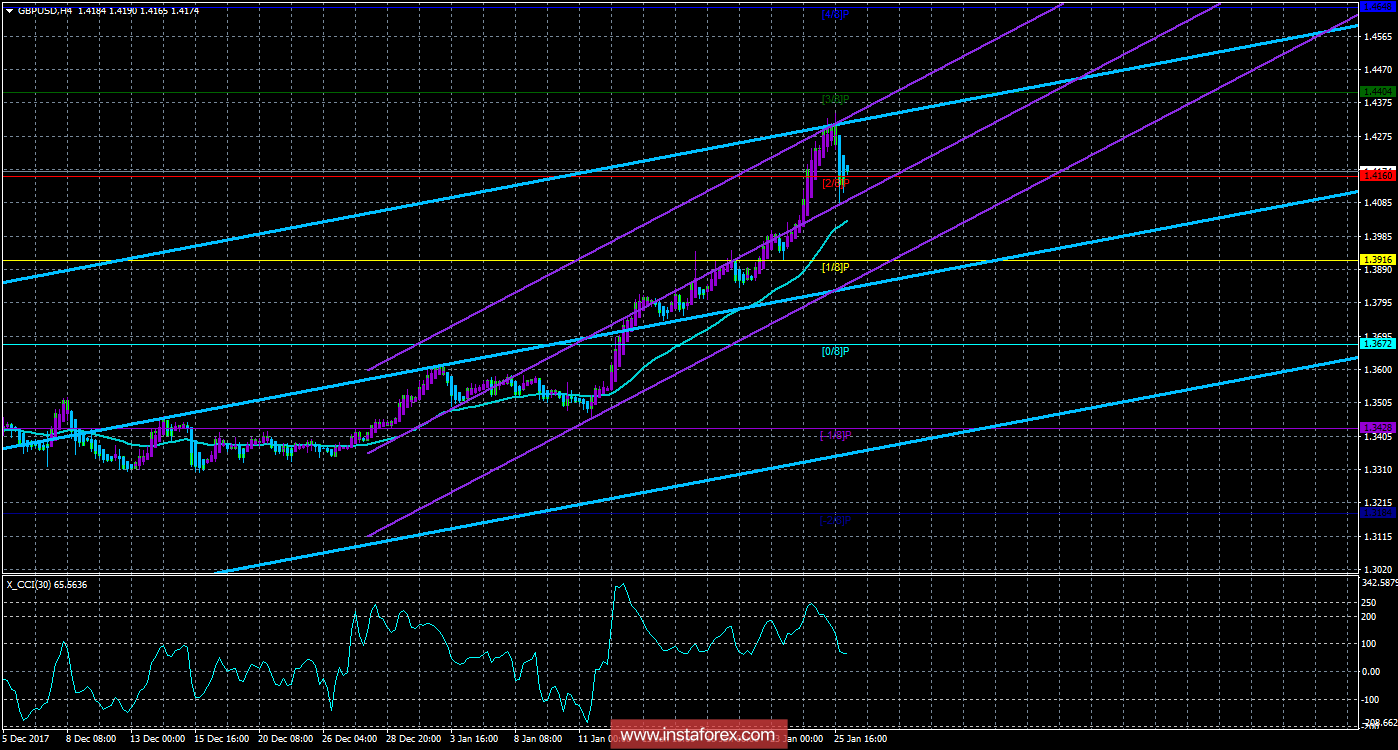
Task: Collapse the chart header with the triangle icon
Action: click(10, 8)
